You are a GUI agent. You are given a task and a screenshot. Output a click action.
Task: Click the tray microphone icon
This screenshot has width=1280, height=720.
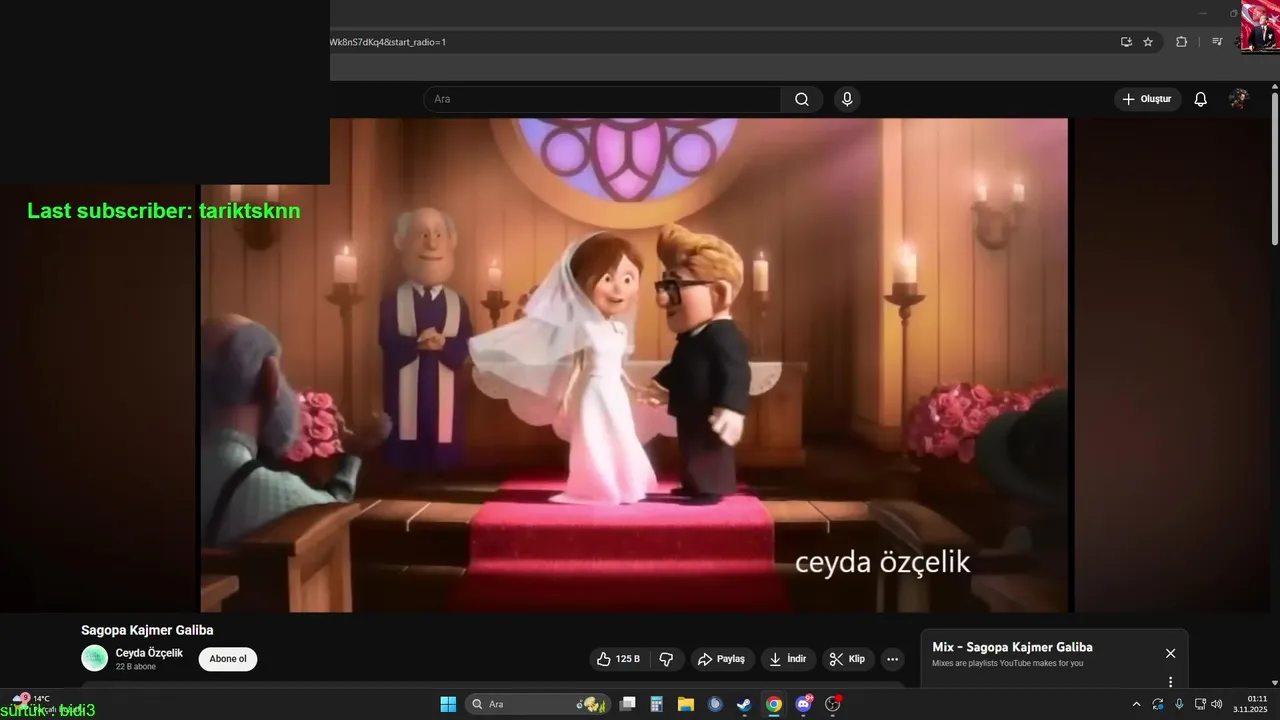1179,704
